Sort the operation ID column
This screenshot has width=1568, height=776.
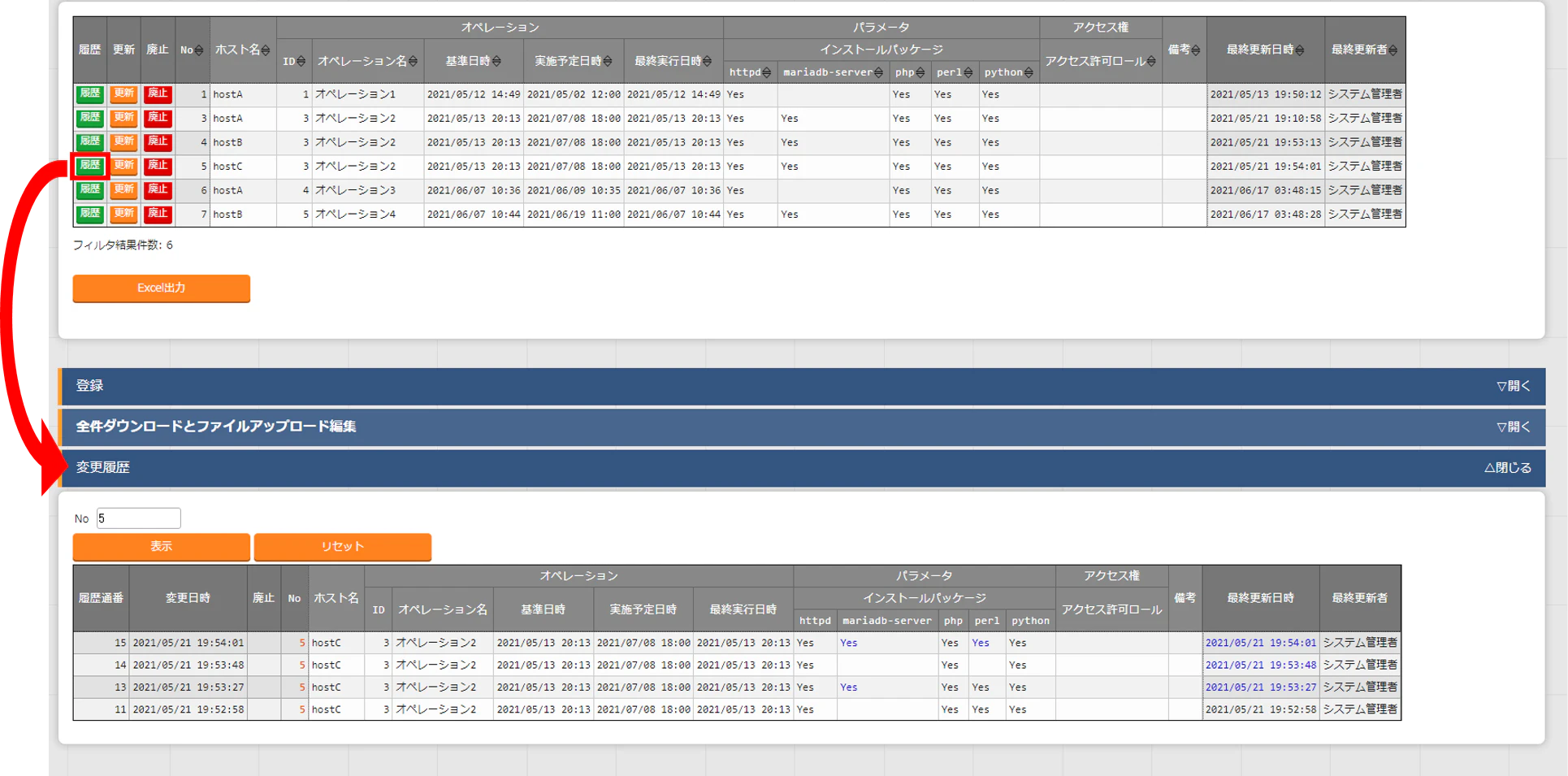[301, 62]
